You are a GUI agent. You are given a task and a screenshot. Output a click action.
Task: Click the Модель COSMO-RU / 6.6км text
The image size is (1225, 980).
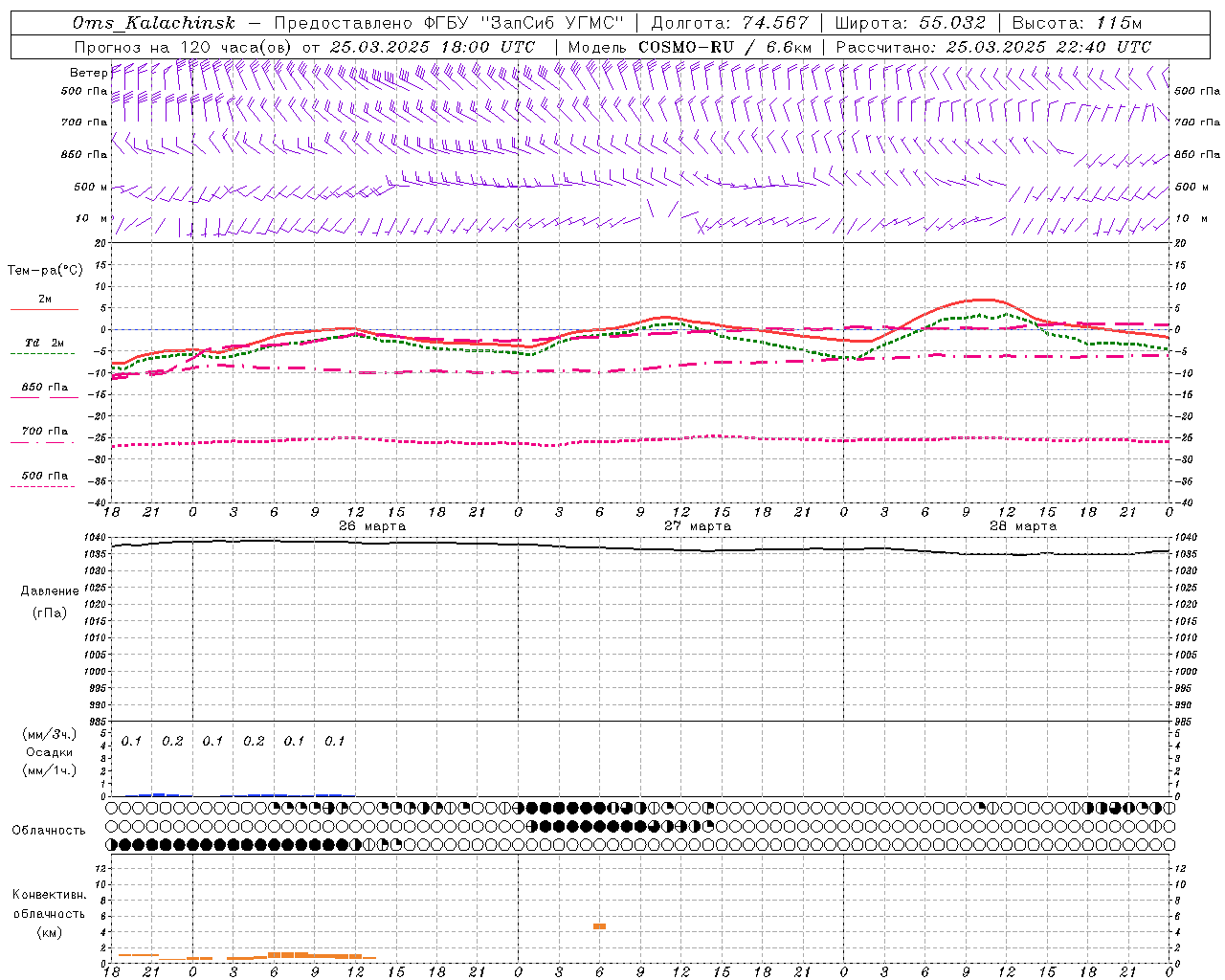click(x=690, y=47)
